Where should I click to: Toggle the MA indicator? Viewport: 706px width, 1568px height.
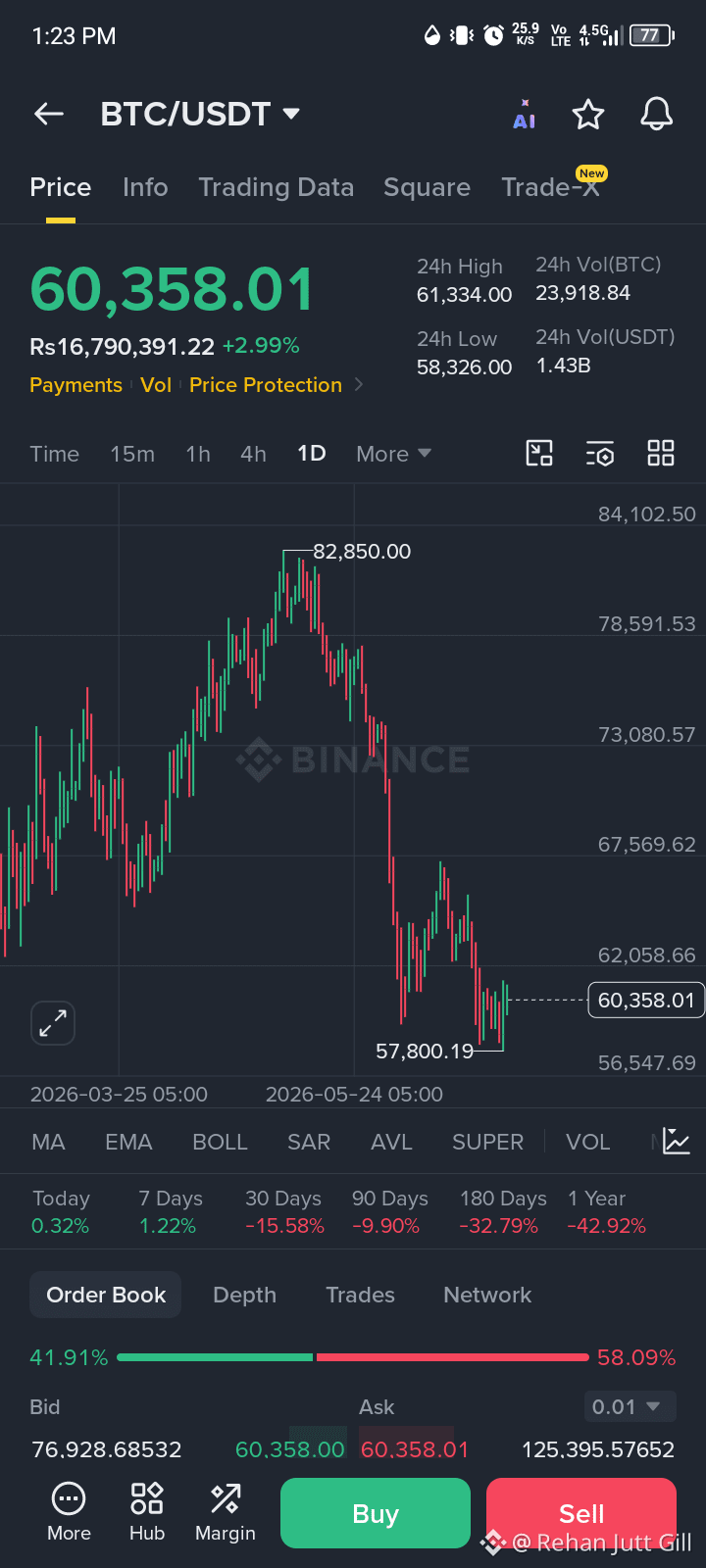48,1142
